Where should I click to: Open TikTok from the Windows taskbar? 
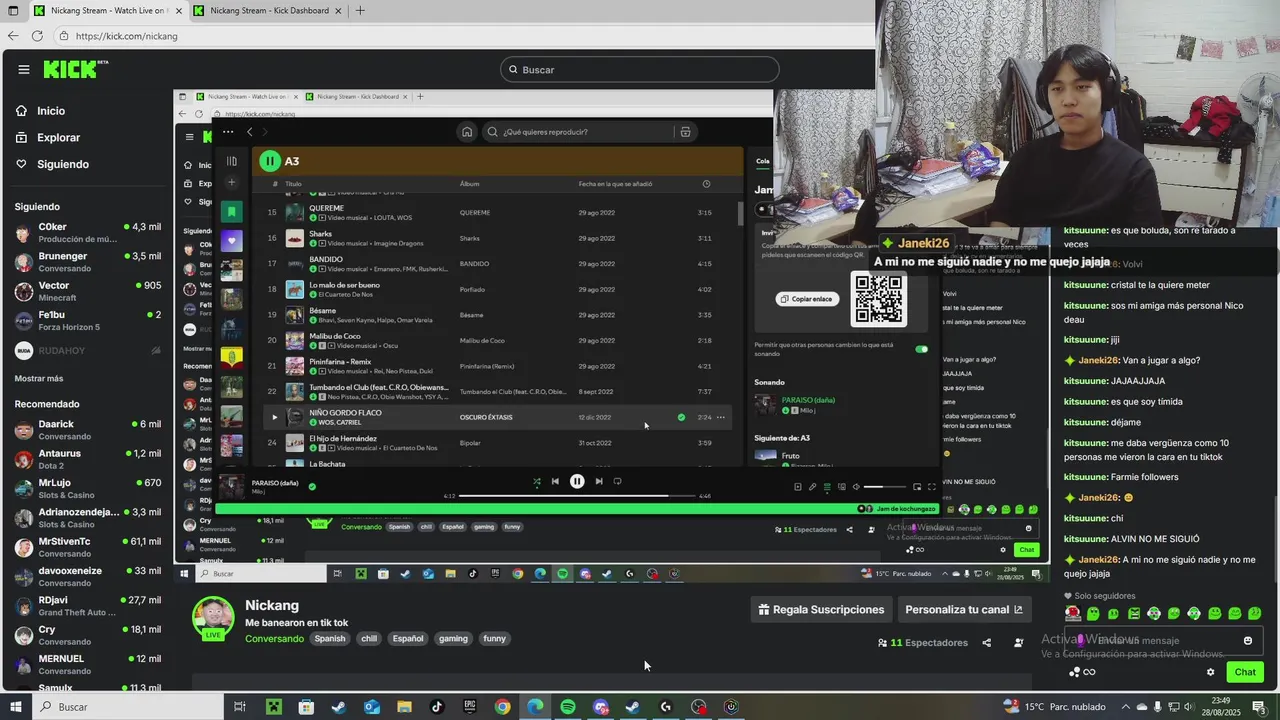437,707
